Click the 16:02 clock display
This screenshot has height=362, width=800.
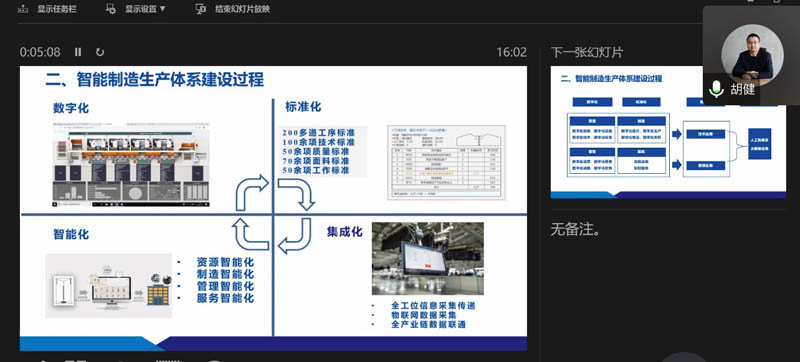click(511, 52)
